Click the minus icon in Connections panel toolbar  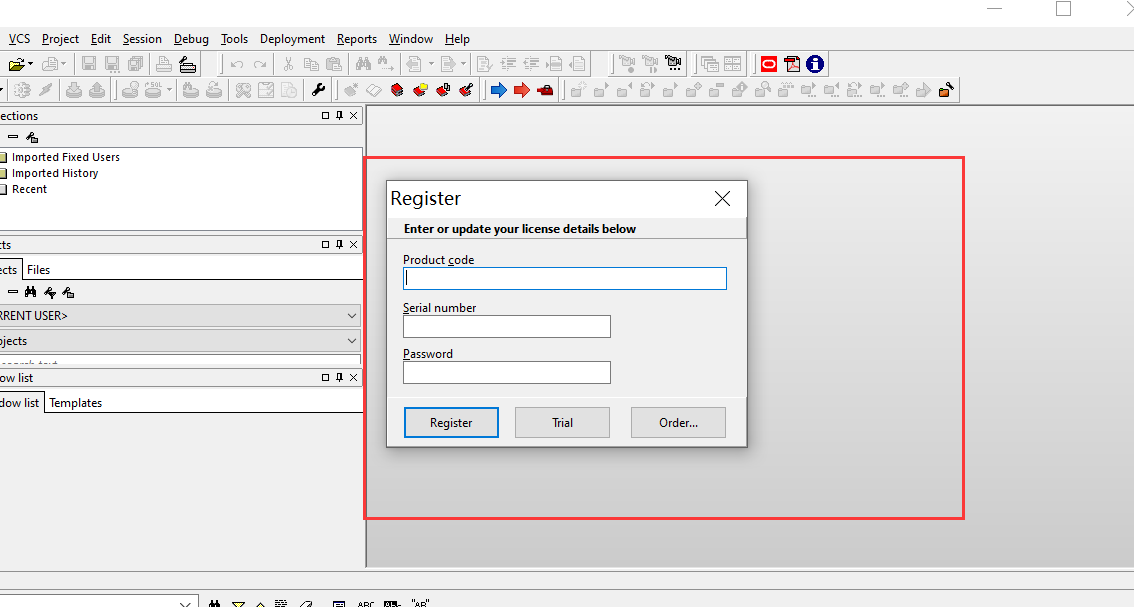(13, 137)
